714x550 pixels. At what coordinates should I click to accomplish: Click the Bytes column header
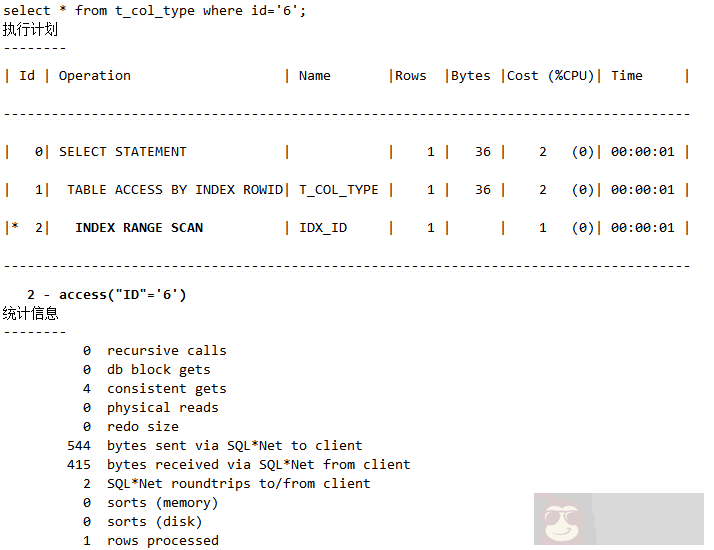pos(471,76)
